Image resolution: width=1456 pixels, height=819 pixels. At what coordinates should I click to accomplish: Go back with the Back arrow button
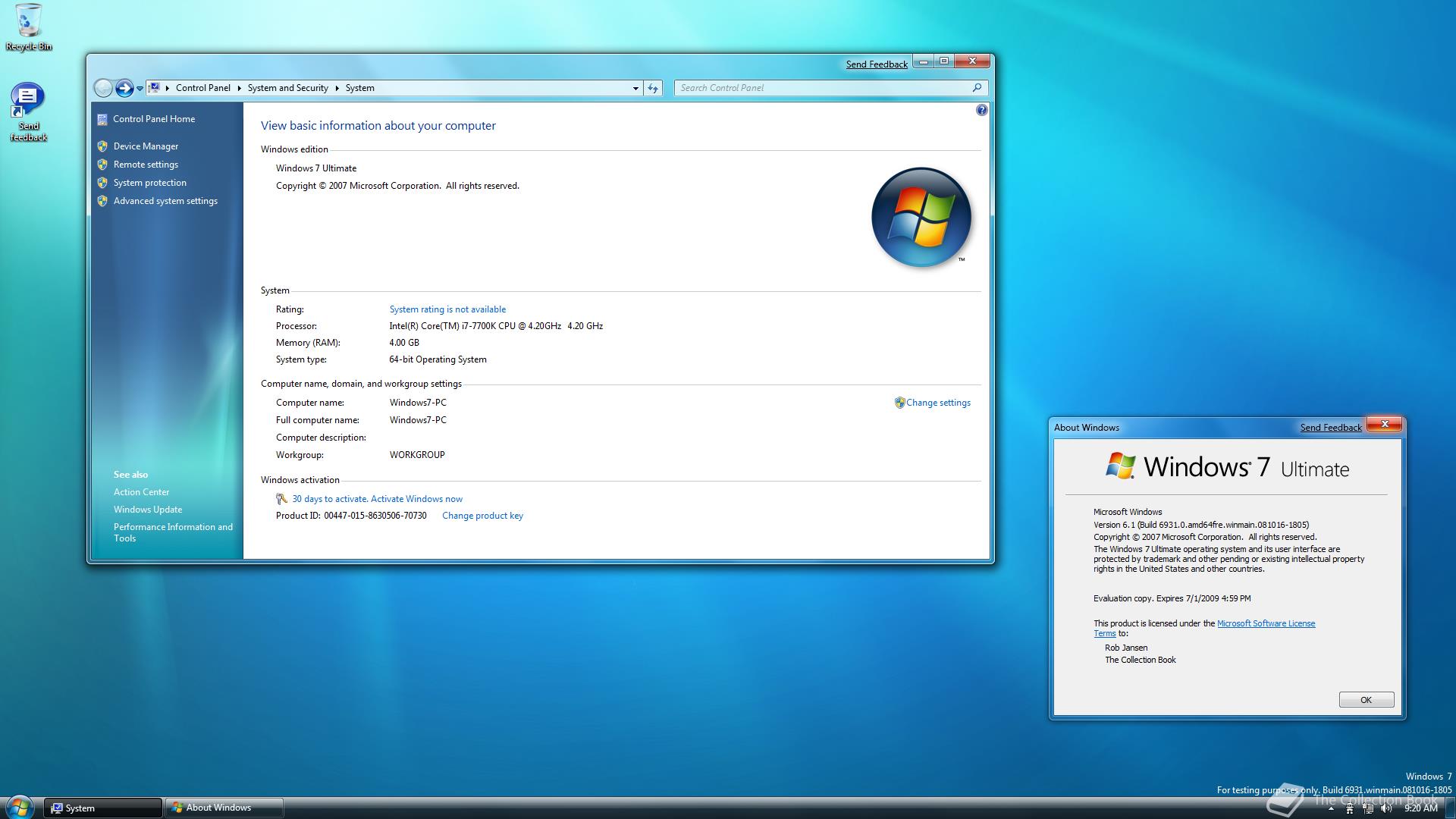click(x=103, y=88)
